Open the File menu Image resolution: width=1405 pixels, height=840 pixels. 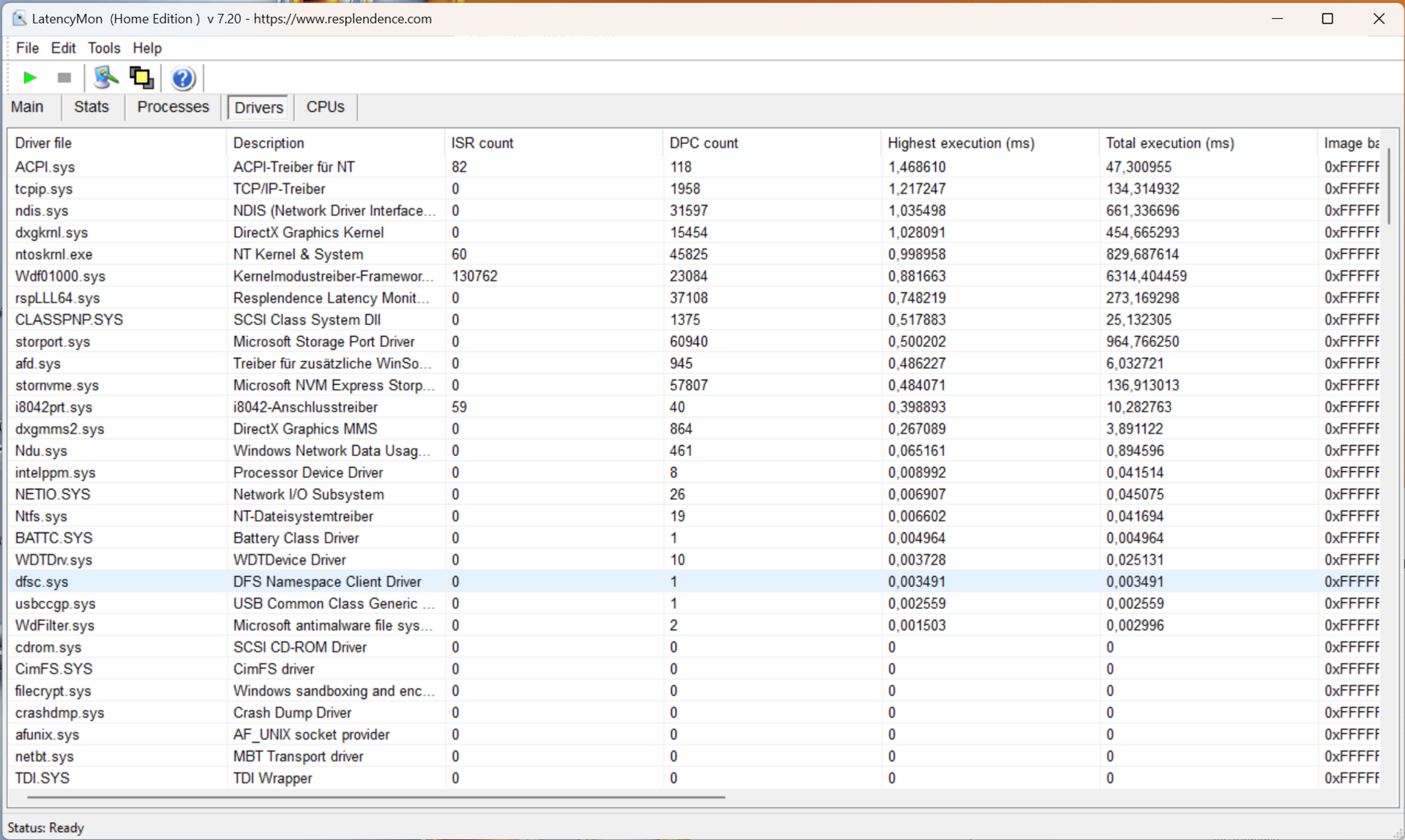(x=27, y=48)
